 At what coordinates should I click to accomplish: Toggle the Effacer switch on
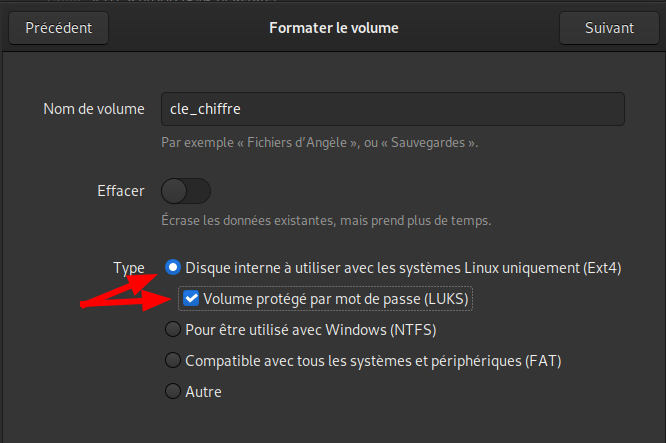(x=186, y=191)
